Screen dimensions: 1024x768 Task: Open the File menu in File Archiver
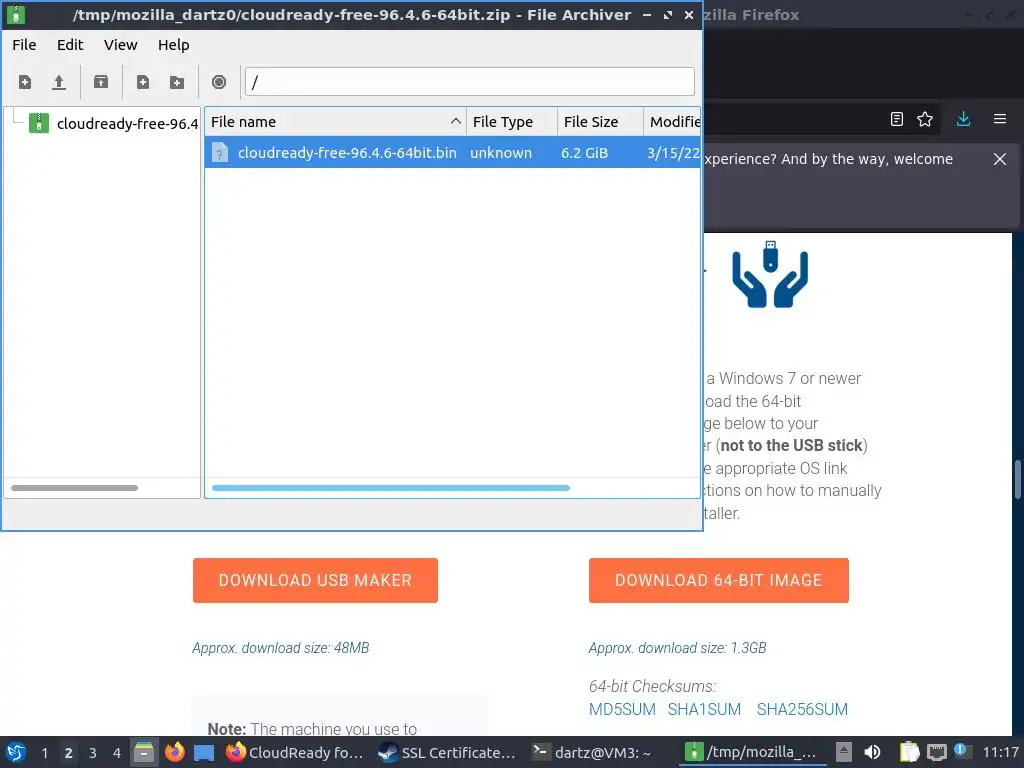pyautogui.click(x=24, y=45)
